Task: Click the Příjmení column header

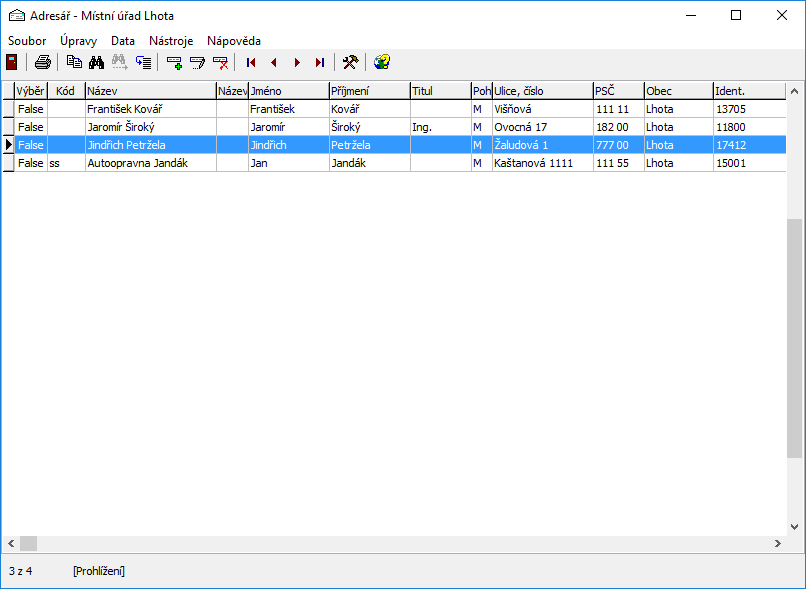Action: pyautogui.click(x=370, y=91)
